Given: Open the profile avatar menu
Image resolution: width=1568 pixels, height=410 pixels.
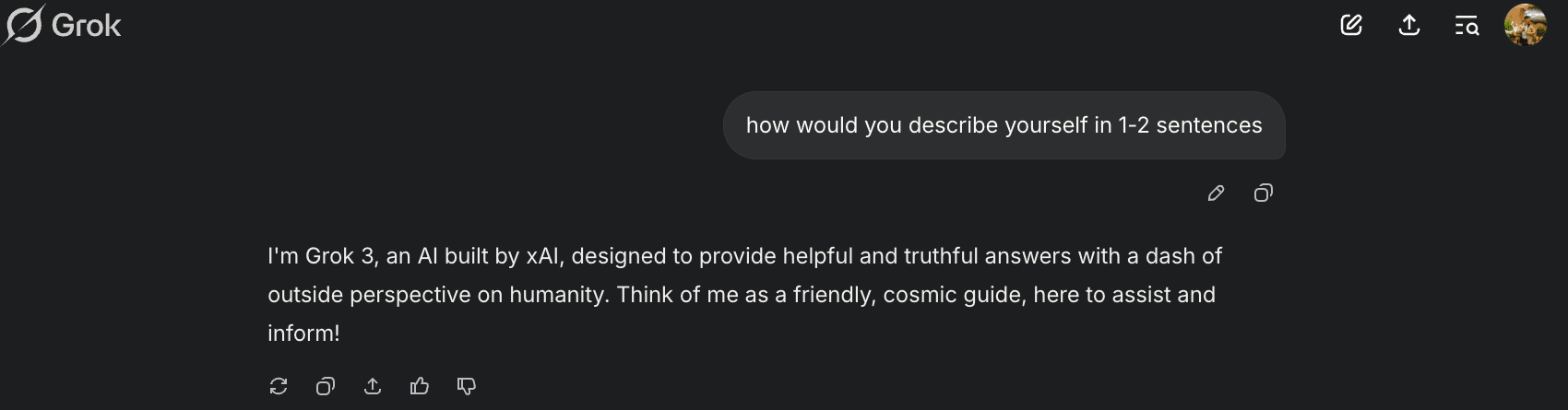Looking at the screenshot, I should pos(1526,25).
